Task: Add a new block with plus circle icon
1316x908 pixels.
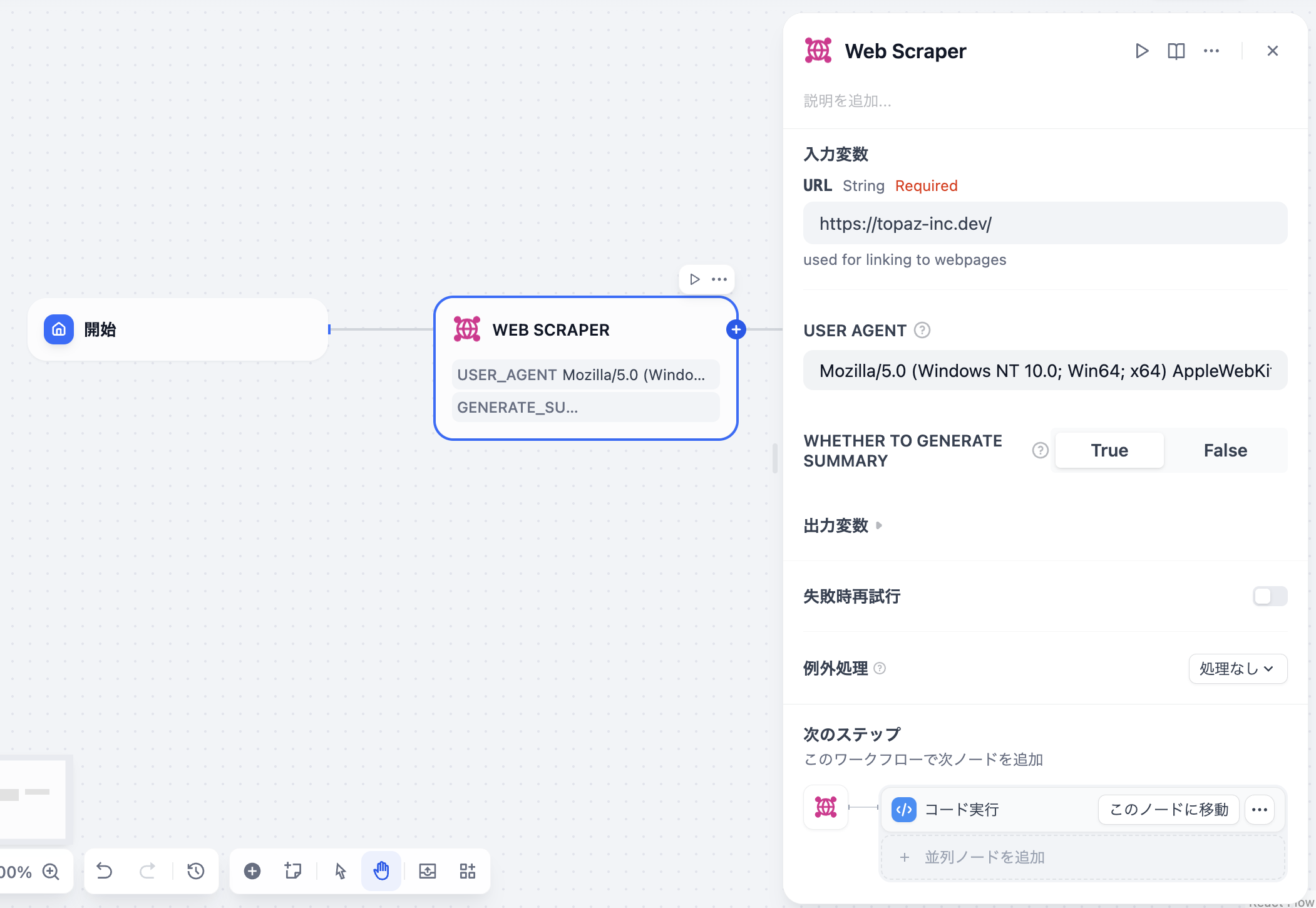Action: point(252,871)
